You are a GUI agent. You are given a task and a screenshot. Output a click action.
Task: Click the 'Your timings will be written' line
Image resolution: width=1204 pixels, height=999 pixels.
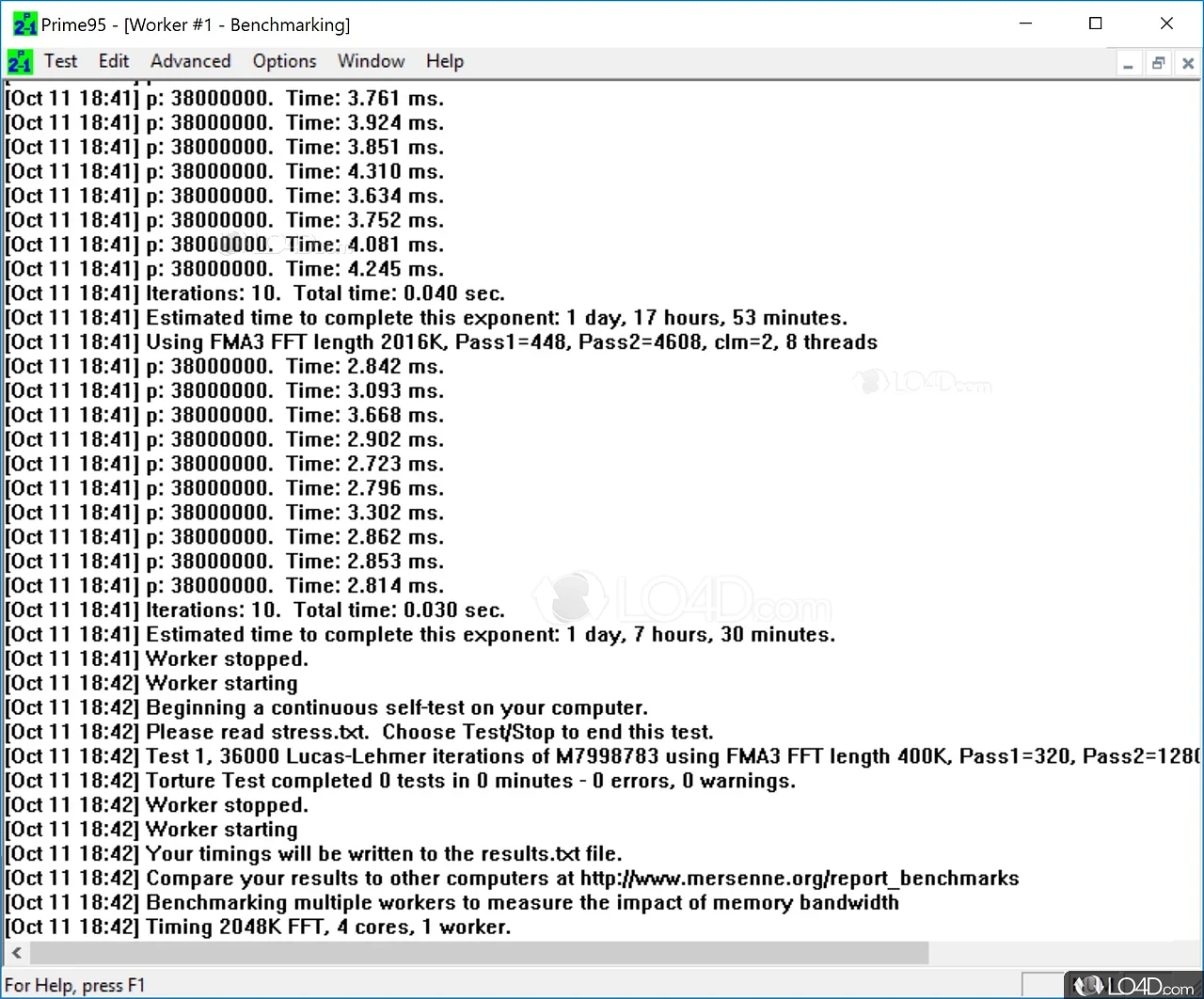pyautogui.click(x=314, y=855)
